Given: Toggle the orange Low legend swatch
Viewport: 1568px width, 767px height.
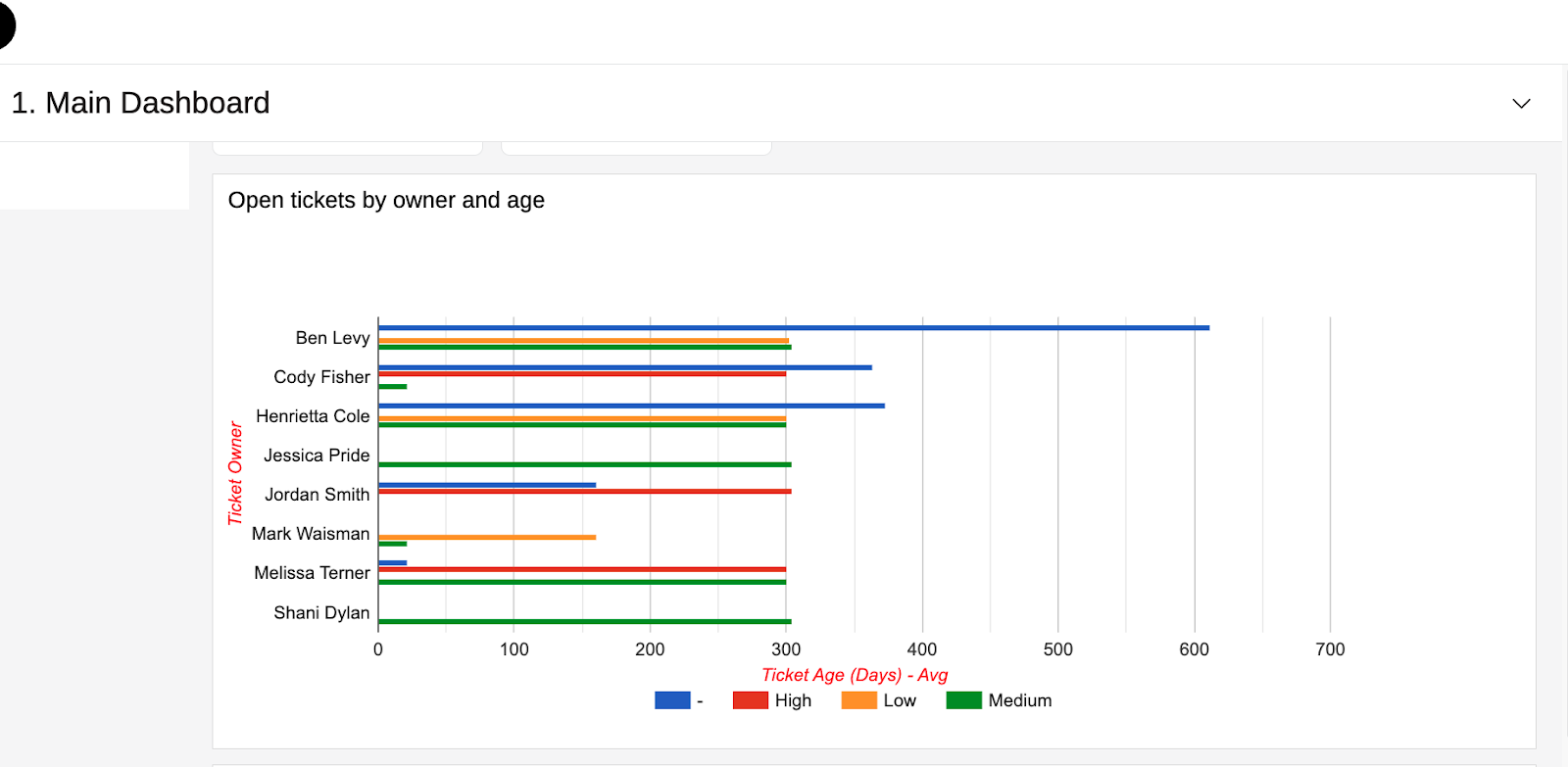Looking at the screenshot, I should point(859,700).
